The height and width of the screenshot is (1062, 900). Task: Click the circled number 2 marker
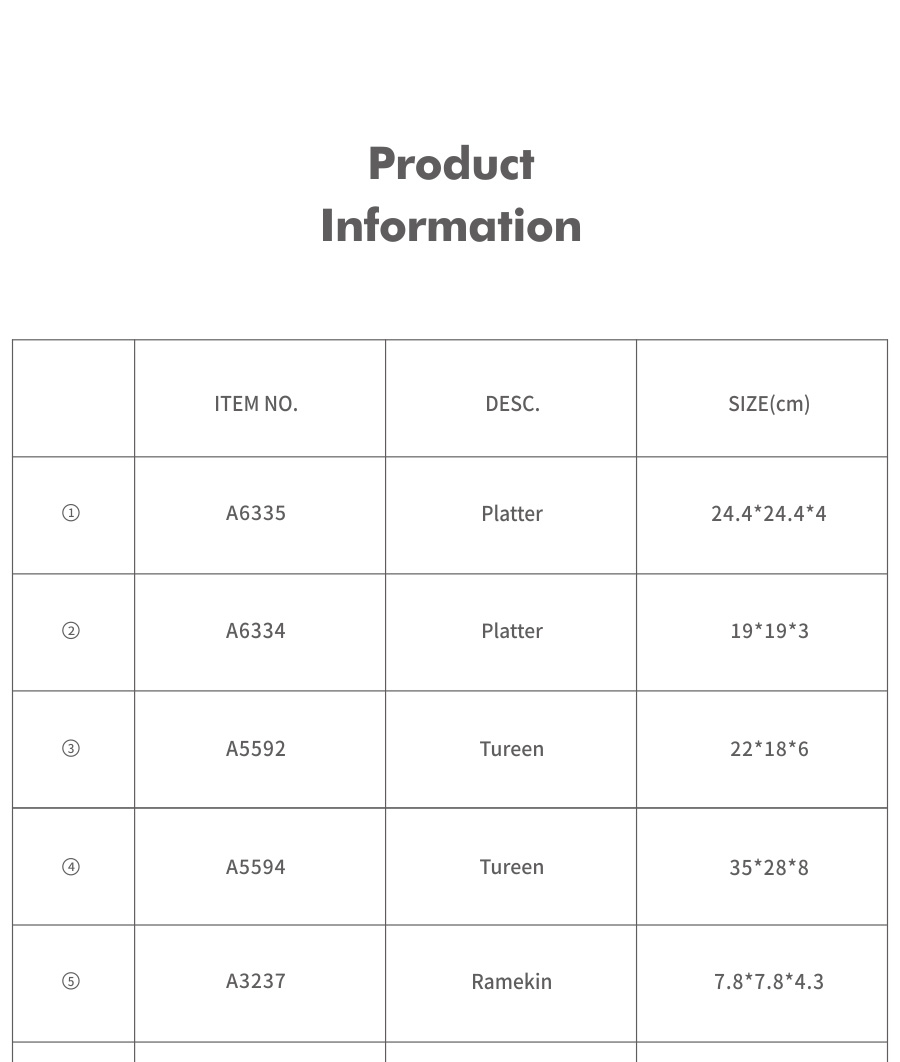pos(71,631)
